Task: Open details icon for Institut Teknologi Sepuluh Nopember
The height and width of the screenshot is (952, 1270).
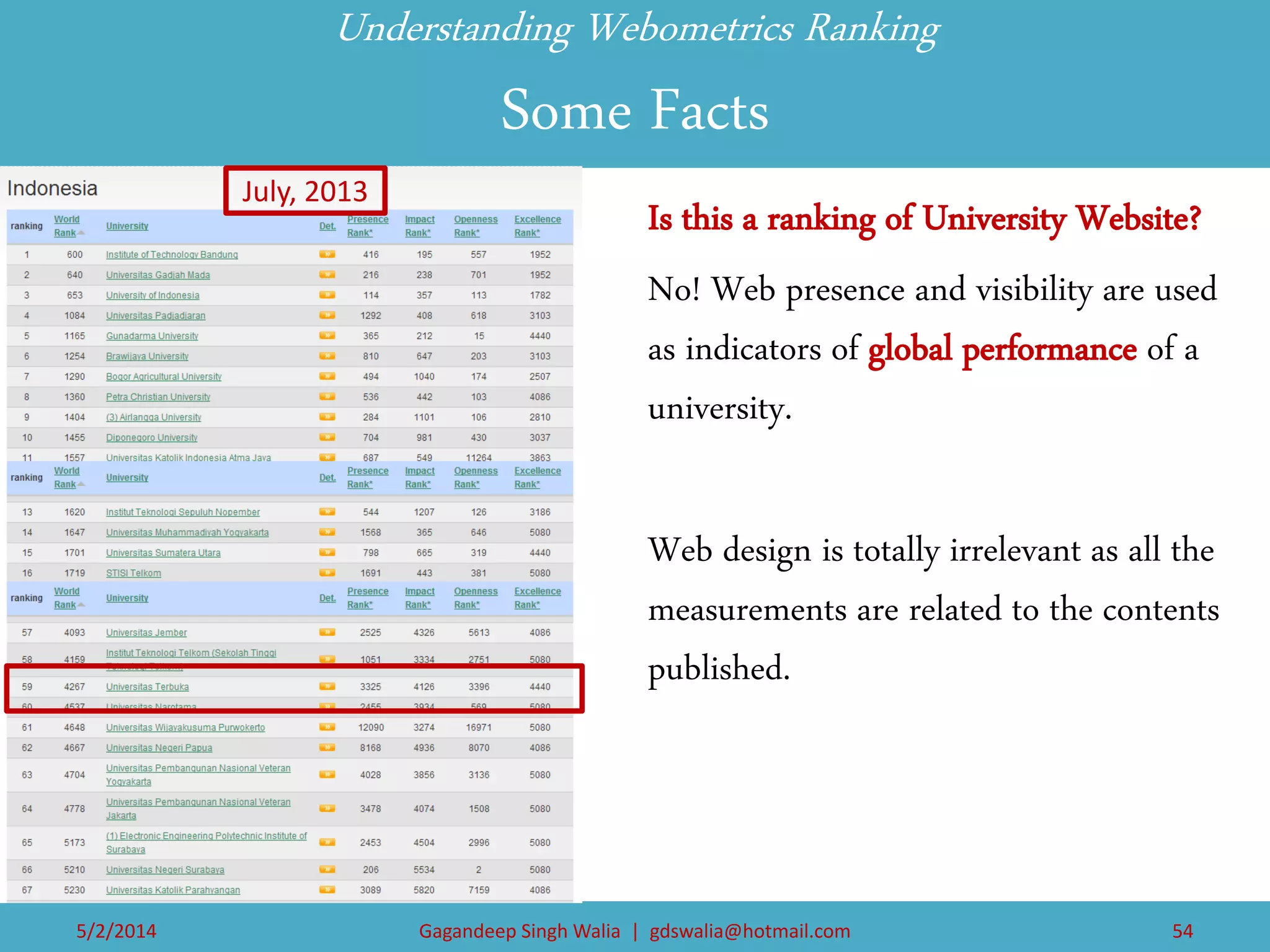Action: click(x=327, y=512)
